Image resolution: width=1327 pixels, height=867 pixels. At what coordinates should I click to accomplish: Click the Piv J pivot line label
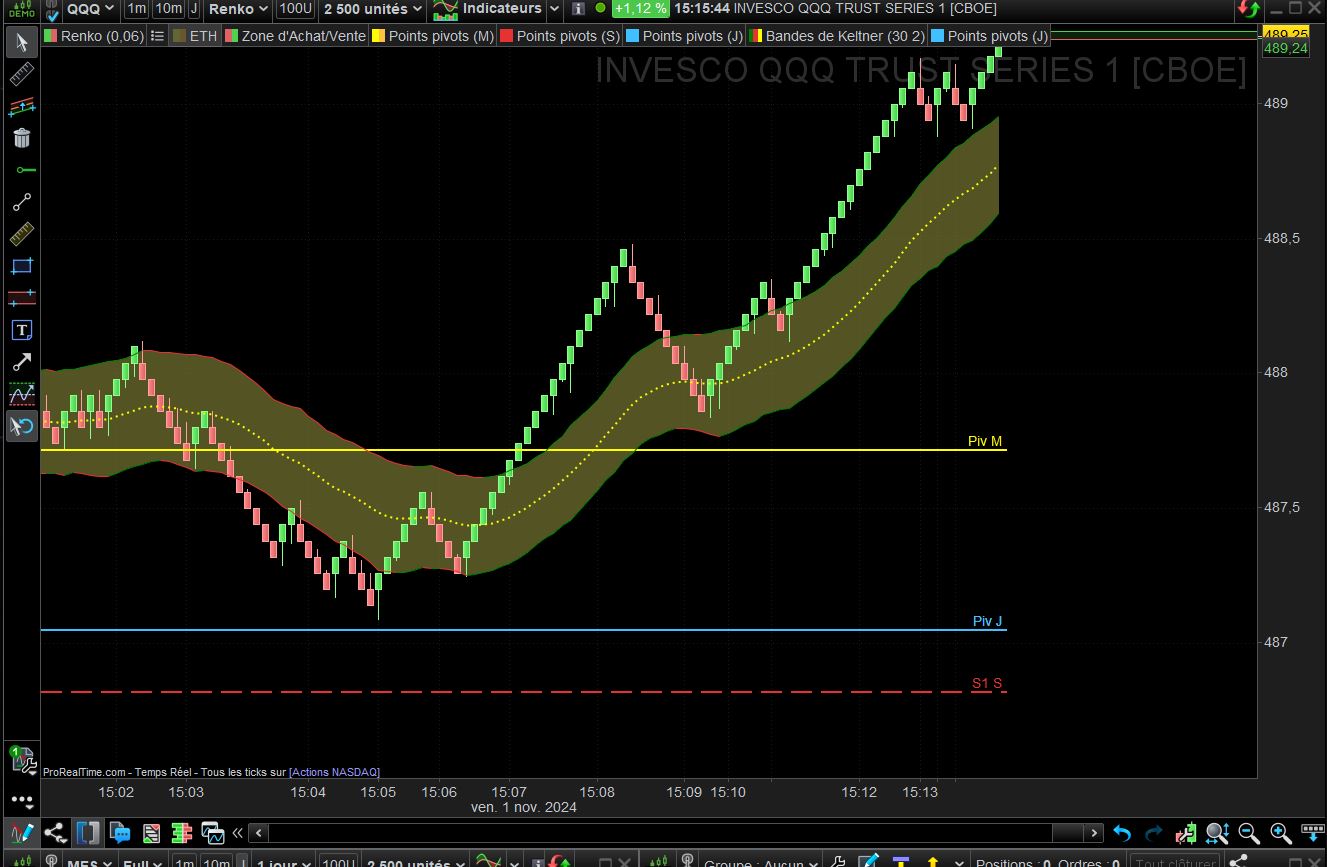[988, 621]
